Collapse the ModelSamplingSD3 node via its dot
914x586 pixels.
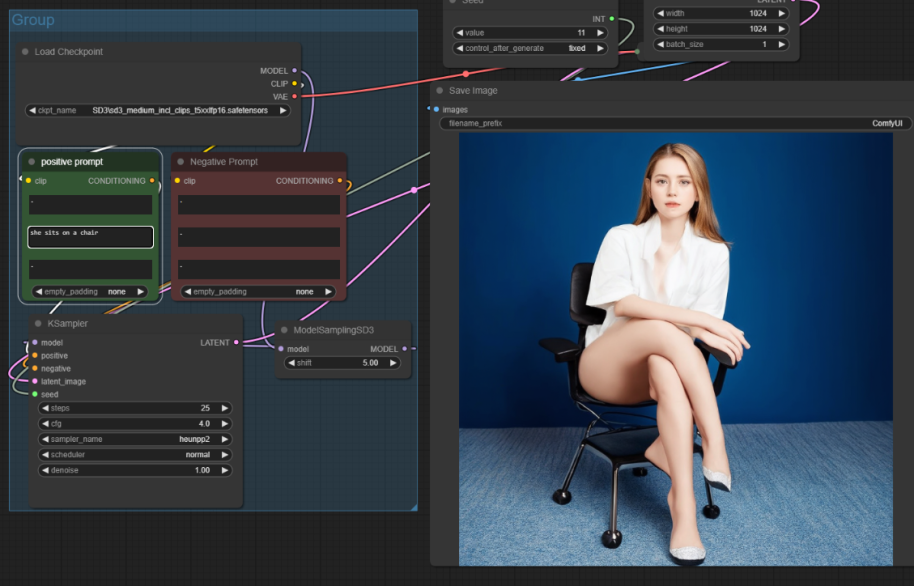pos(284,330)
